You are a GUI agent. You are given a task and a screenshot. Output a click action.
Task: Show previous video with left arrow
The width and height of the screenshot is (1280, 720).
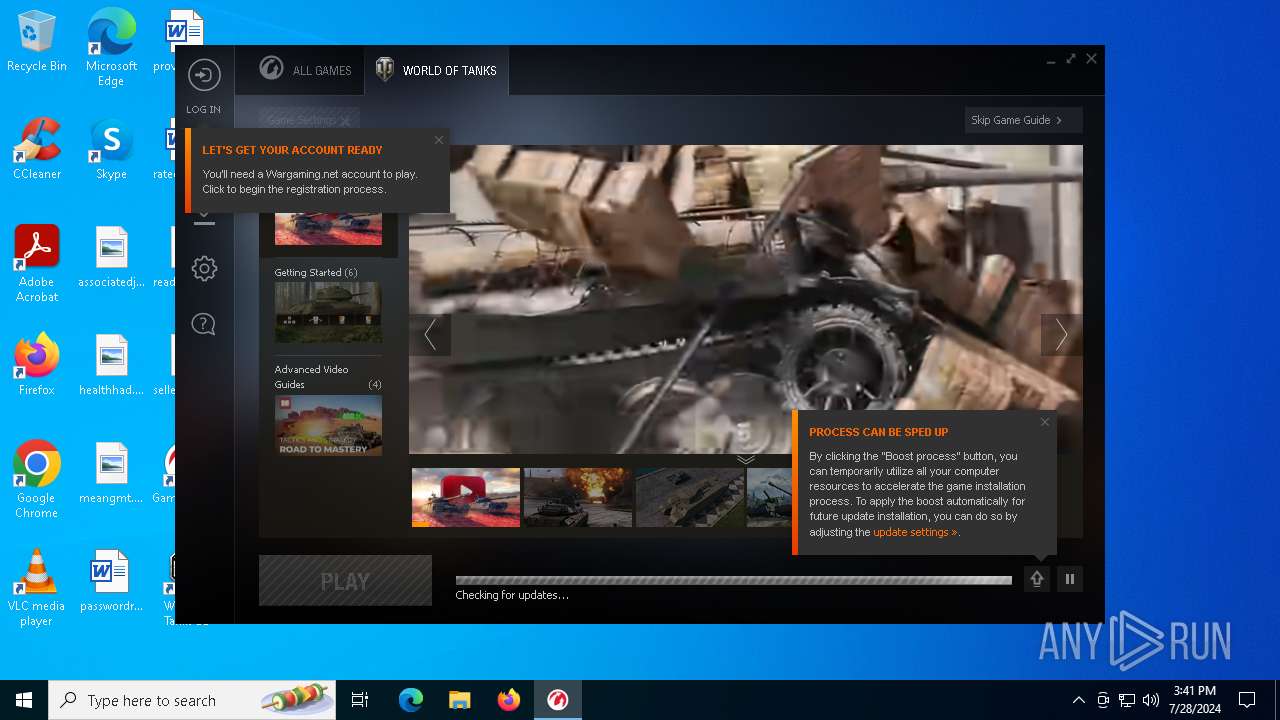click(430, 335)
